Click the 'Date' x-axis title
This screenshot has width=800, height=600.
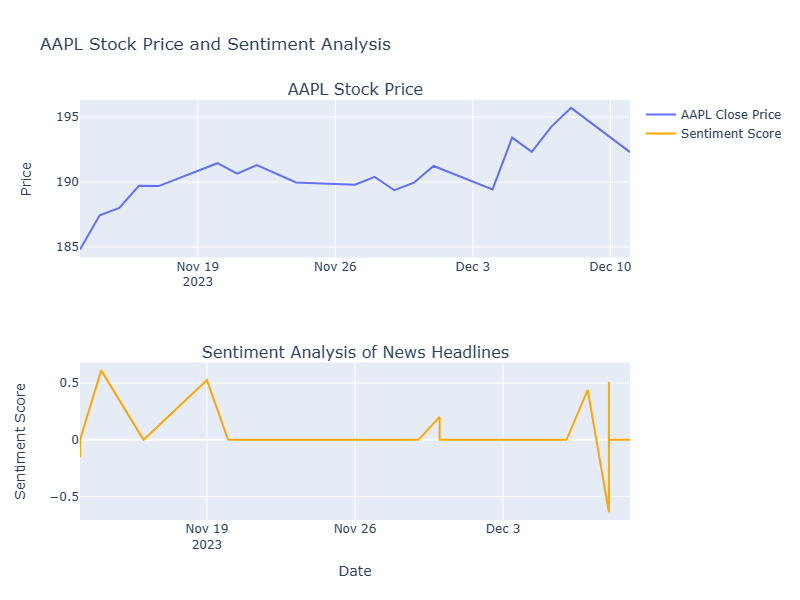point(355,571)
